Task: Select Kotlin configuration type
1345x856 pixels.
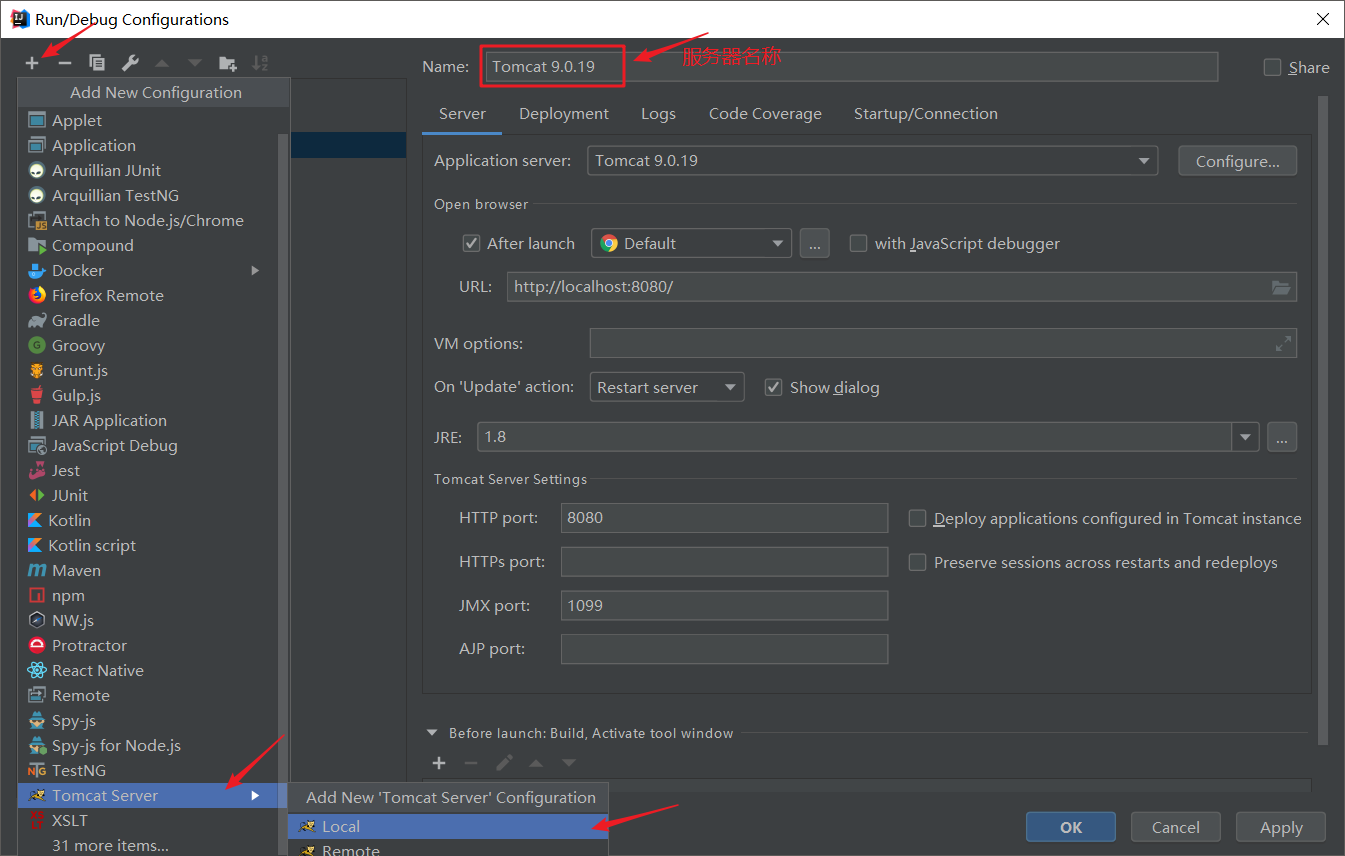Action: (x=147, y=520)
